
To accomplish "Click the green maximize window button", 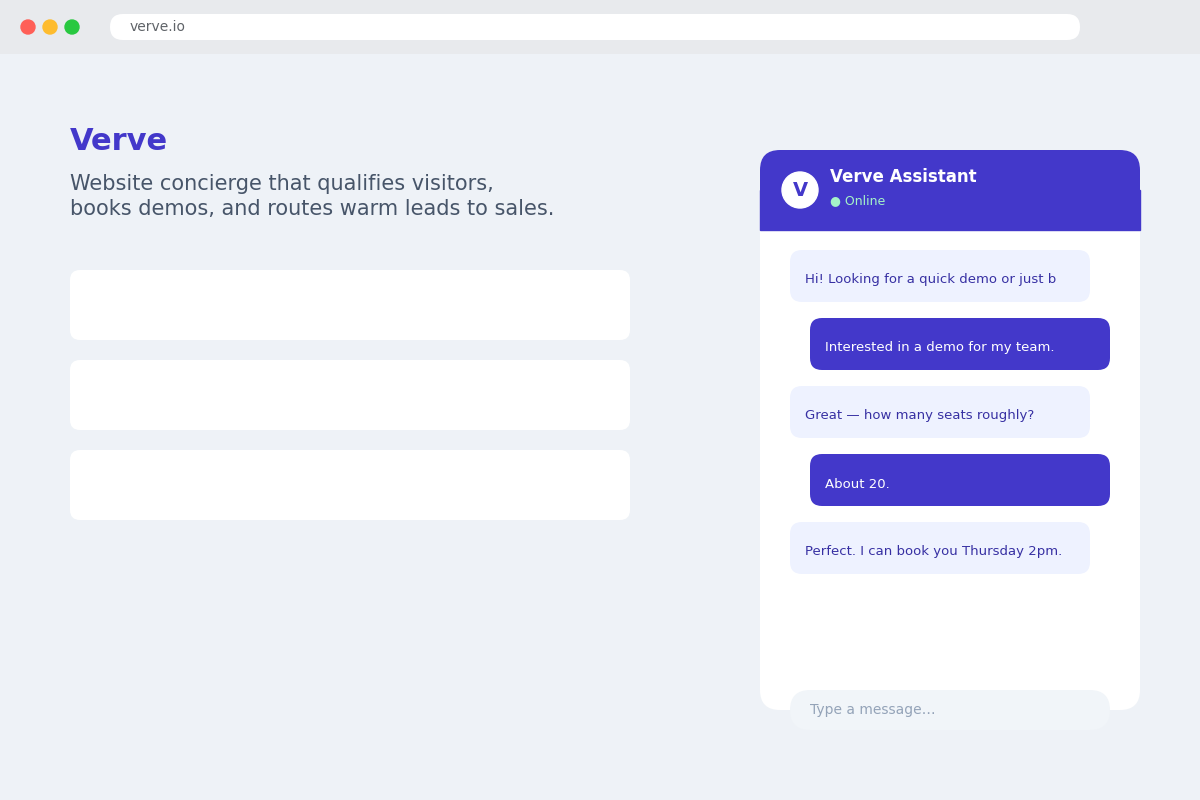I will click(72, 27).
